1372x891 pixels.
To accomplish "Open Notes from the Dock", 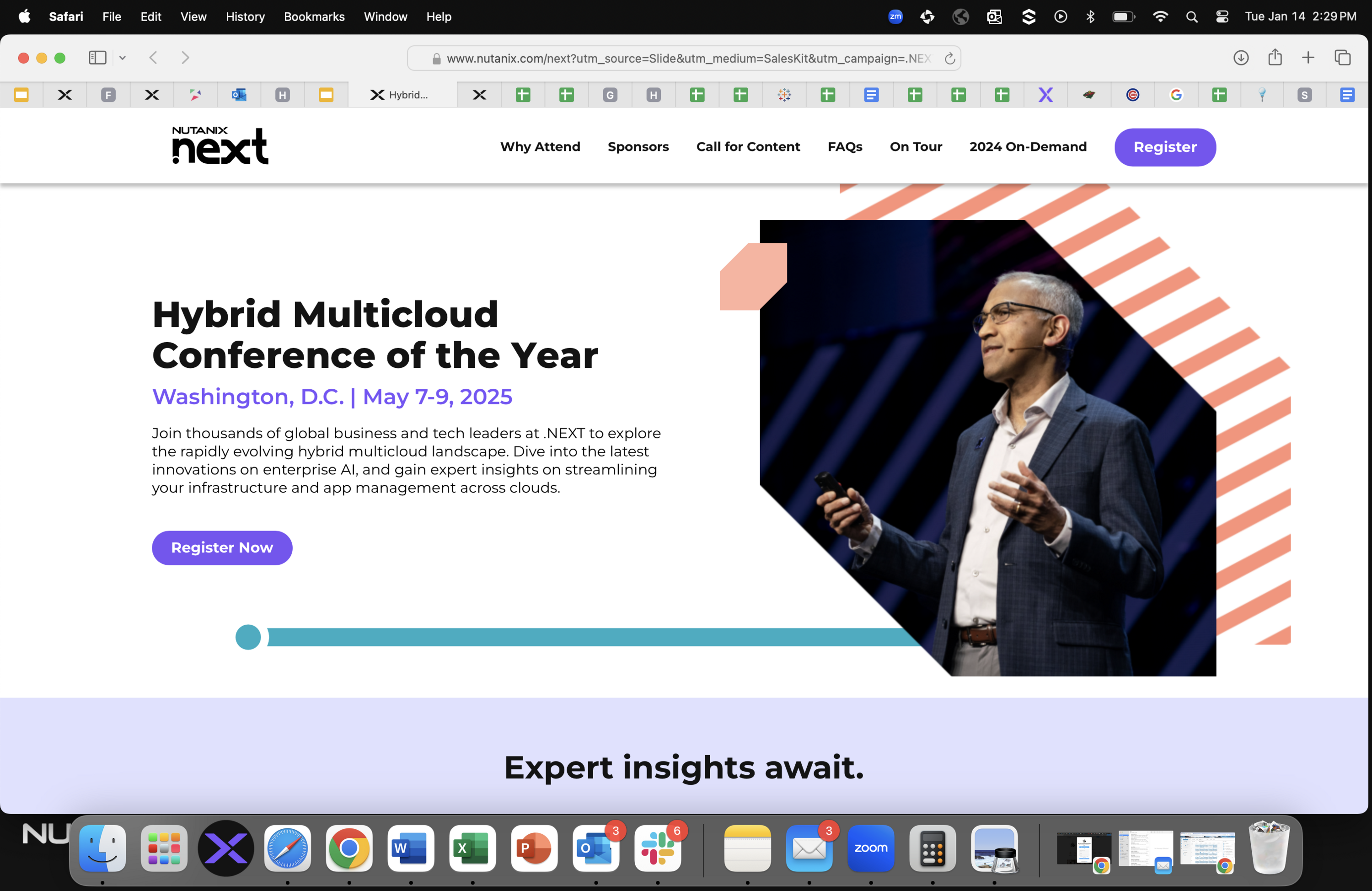I will coord(748,848).
